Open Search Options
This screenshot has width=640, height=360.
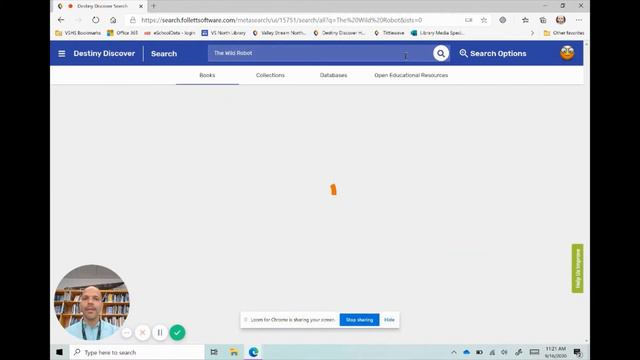pos(493,53)
